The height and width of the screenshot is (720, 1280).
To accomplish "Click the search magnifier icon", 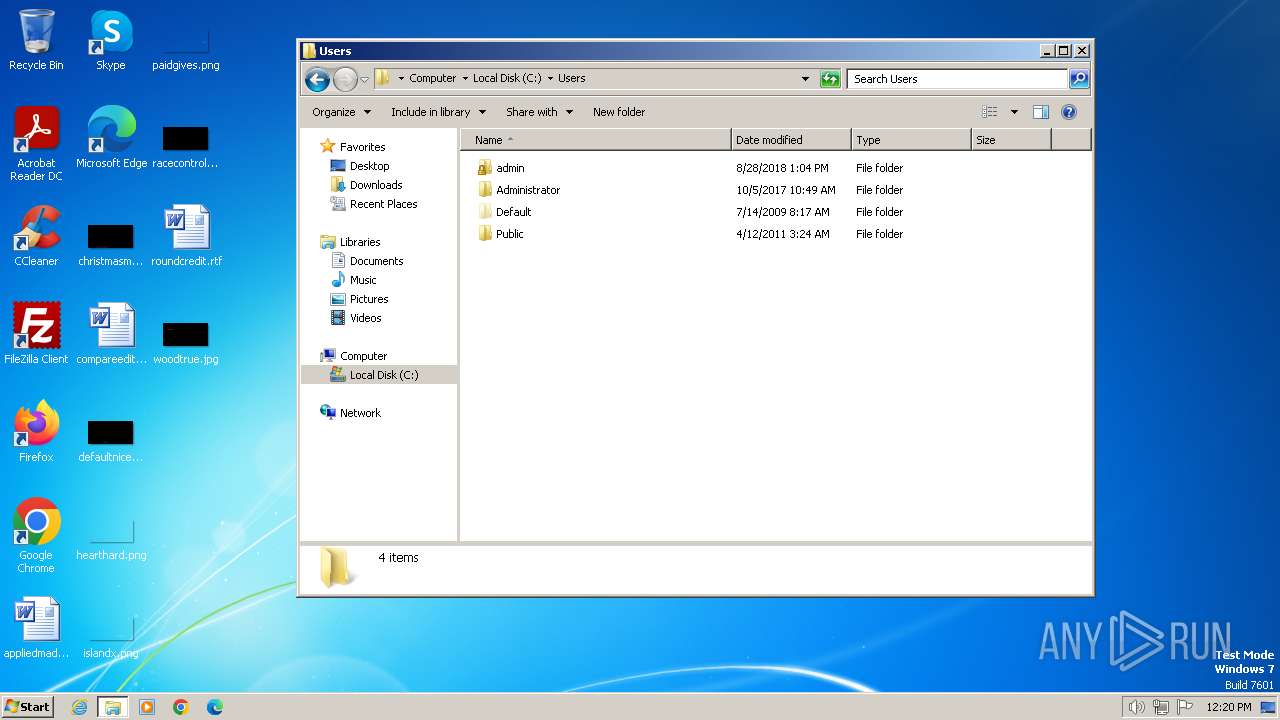I will tap(1079, 79).
